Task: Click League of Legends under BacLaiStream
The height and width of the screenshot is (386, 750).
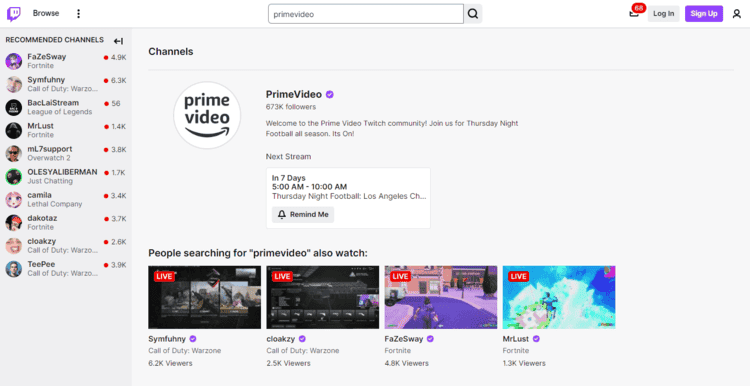Action: point(60,112)
